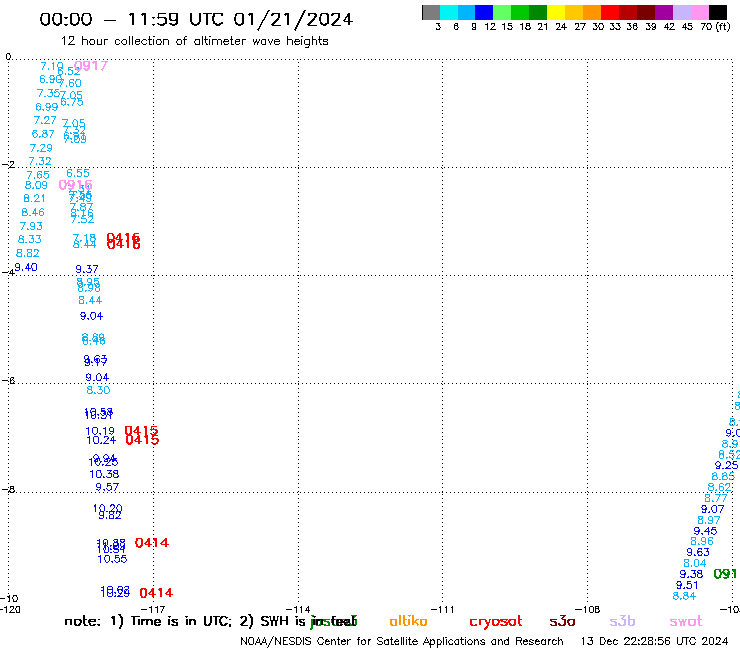Viewport: 740px width, 650px height.
Task: Click the wave height value '10.38'
Action: pyautogui.click(x=104, y=474)
